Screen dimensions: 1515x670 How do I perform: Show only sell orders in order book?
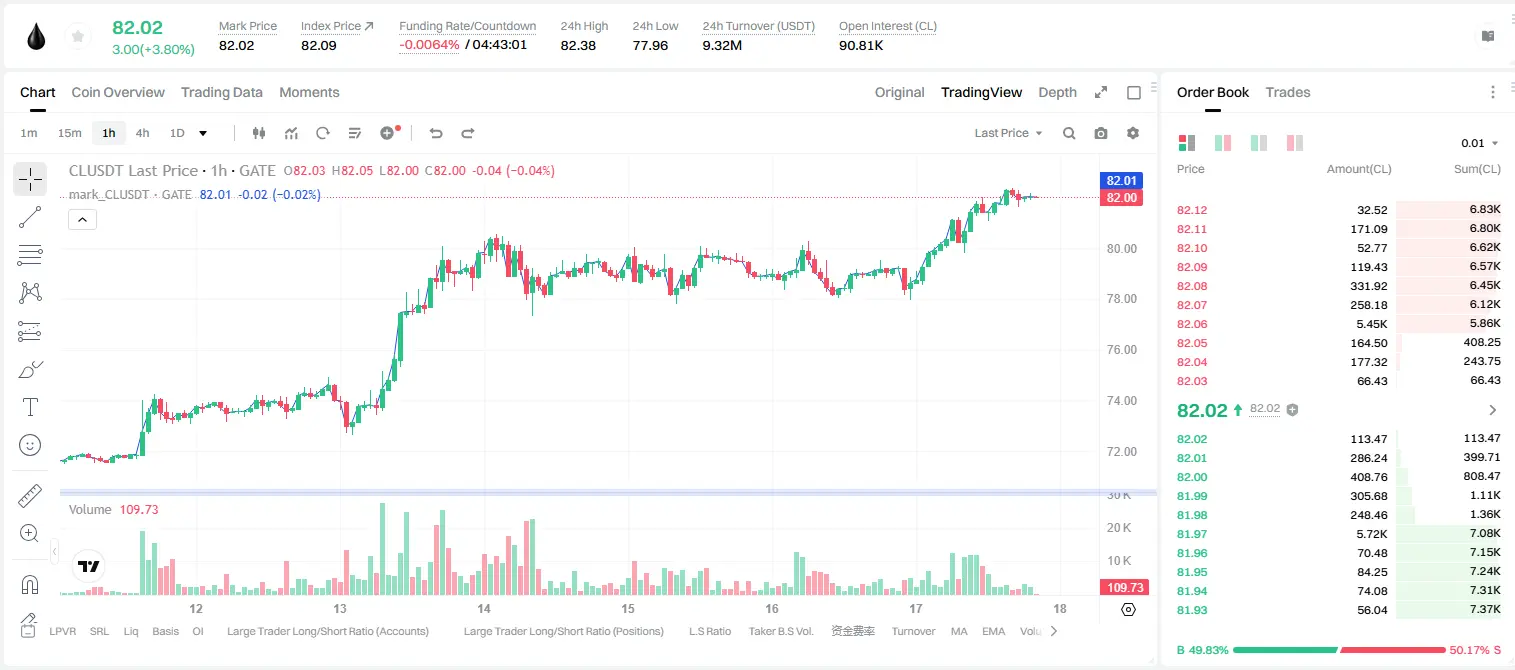tap(1294, 143)
